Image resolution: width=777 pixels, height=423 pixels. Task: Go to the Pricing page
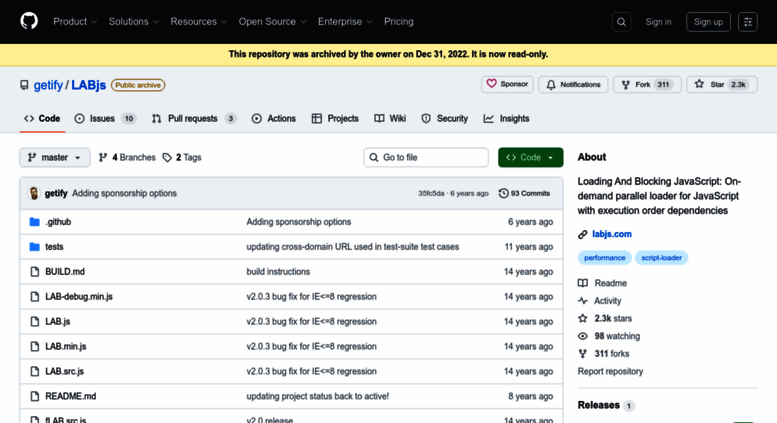coord(398,21)
